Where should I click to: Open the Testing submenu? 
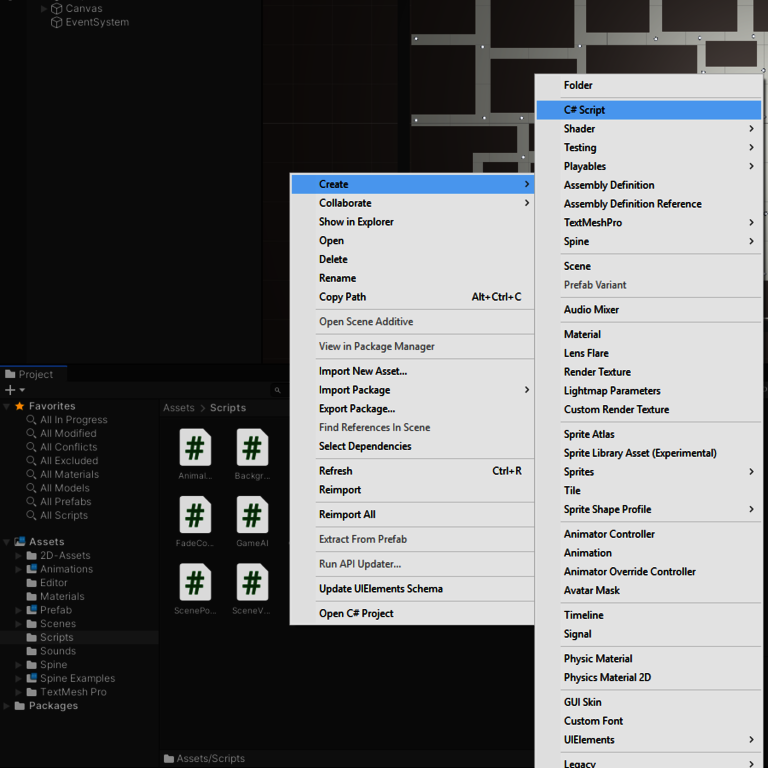[648, 147]
